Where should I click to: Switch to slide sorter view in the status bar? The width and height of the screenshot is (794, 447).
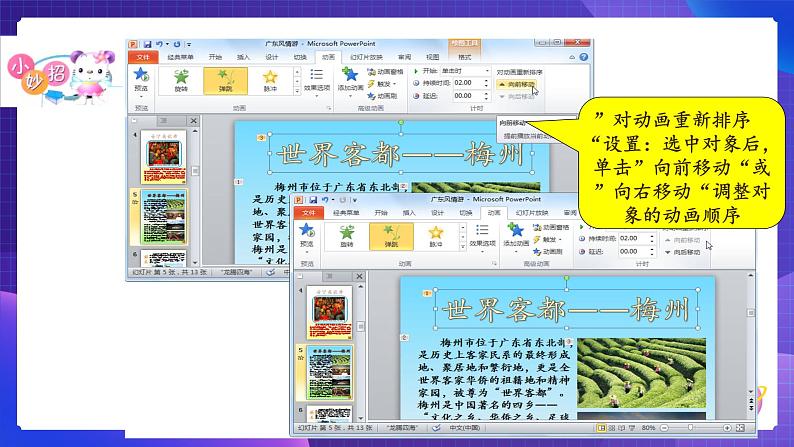click(x=611, y=428)
